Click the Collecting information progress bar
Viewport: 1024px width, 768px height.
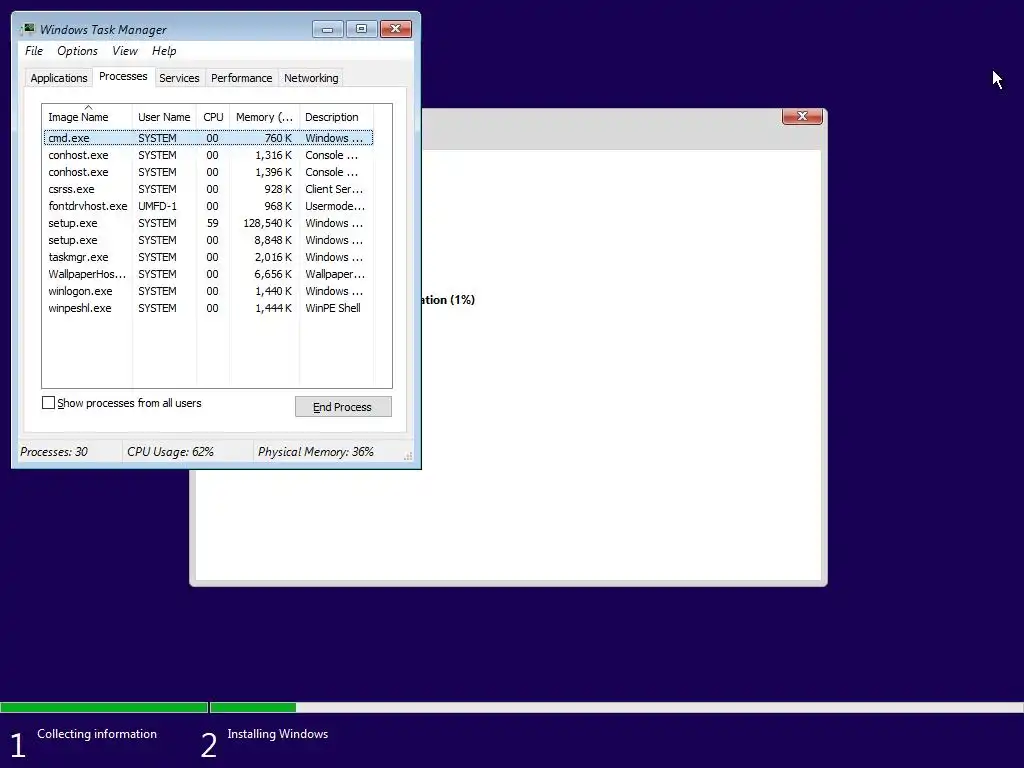(x=104, y=707)
